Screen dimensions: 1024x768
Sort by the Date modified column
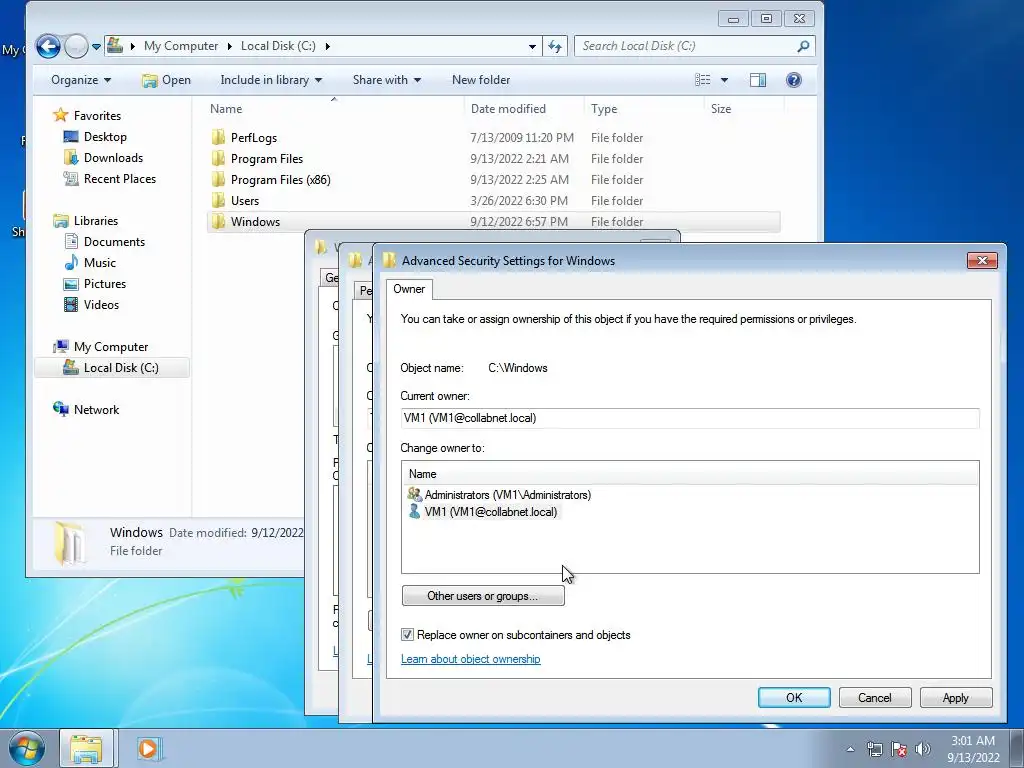(524, 108)
